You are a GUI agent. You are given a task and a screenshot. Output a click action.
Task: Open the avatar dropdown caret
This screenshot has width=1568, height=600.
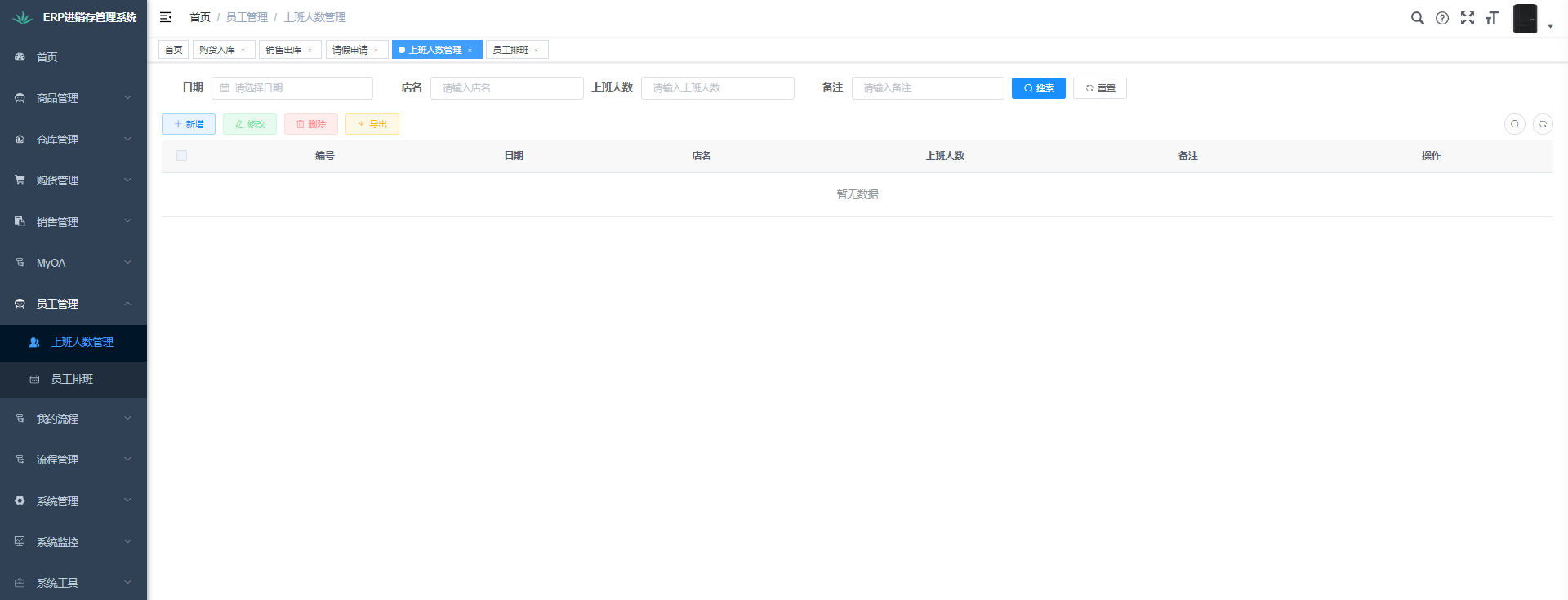coord(1550,26)
